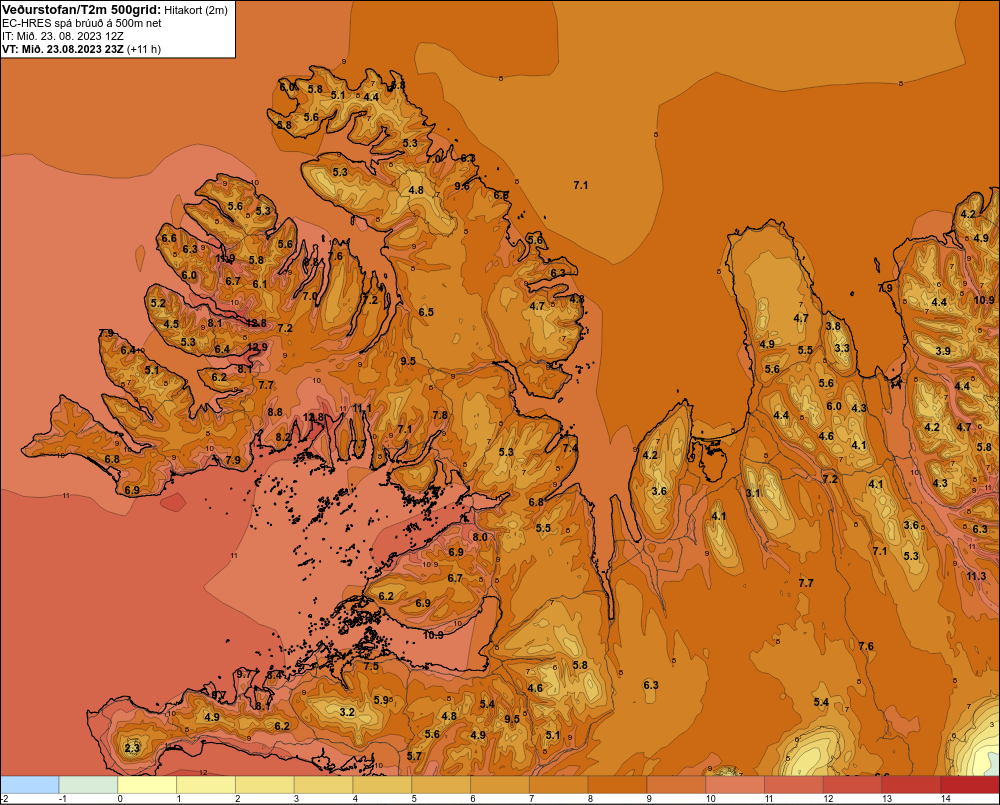Click the temperature value 5.9

381,700
